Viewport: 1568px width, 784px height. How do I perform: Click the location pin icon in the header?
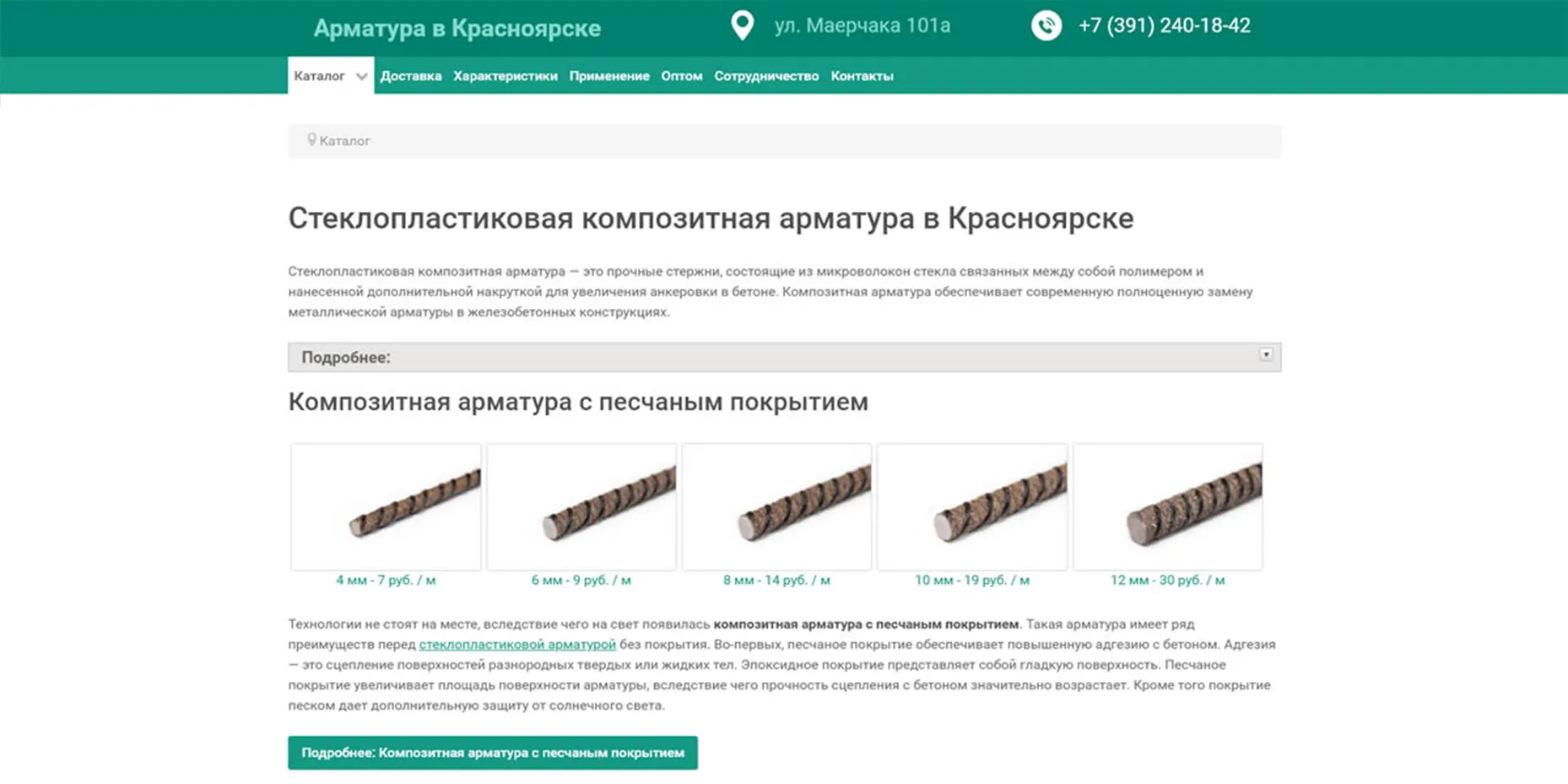[741, 24]
